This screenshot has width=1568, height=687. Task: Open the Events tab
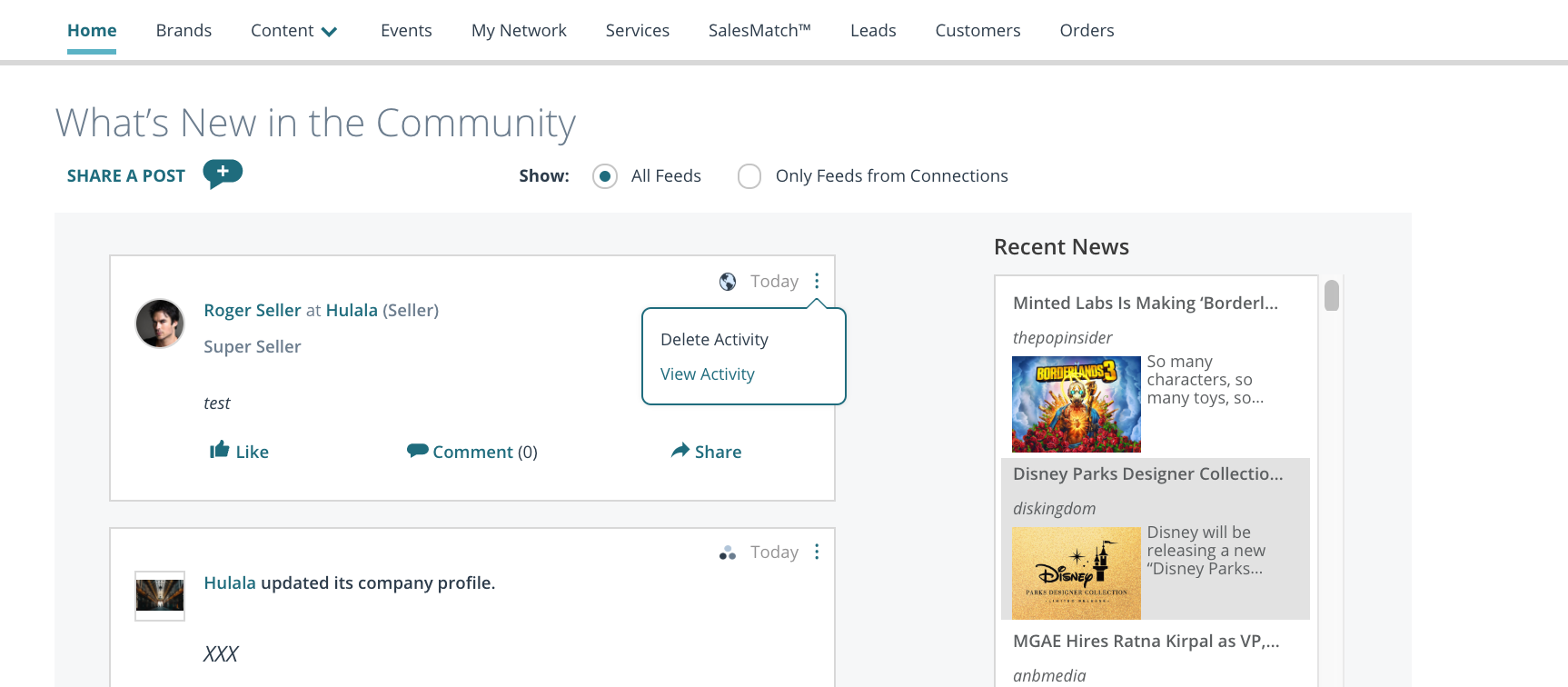406,31
